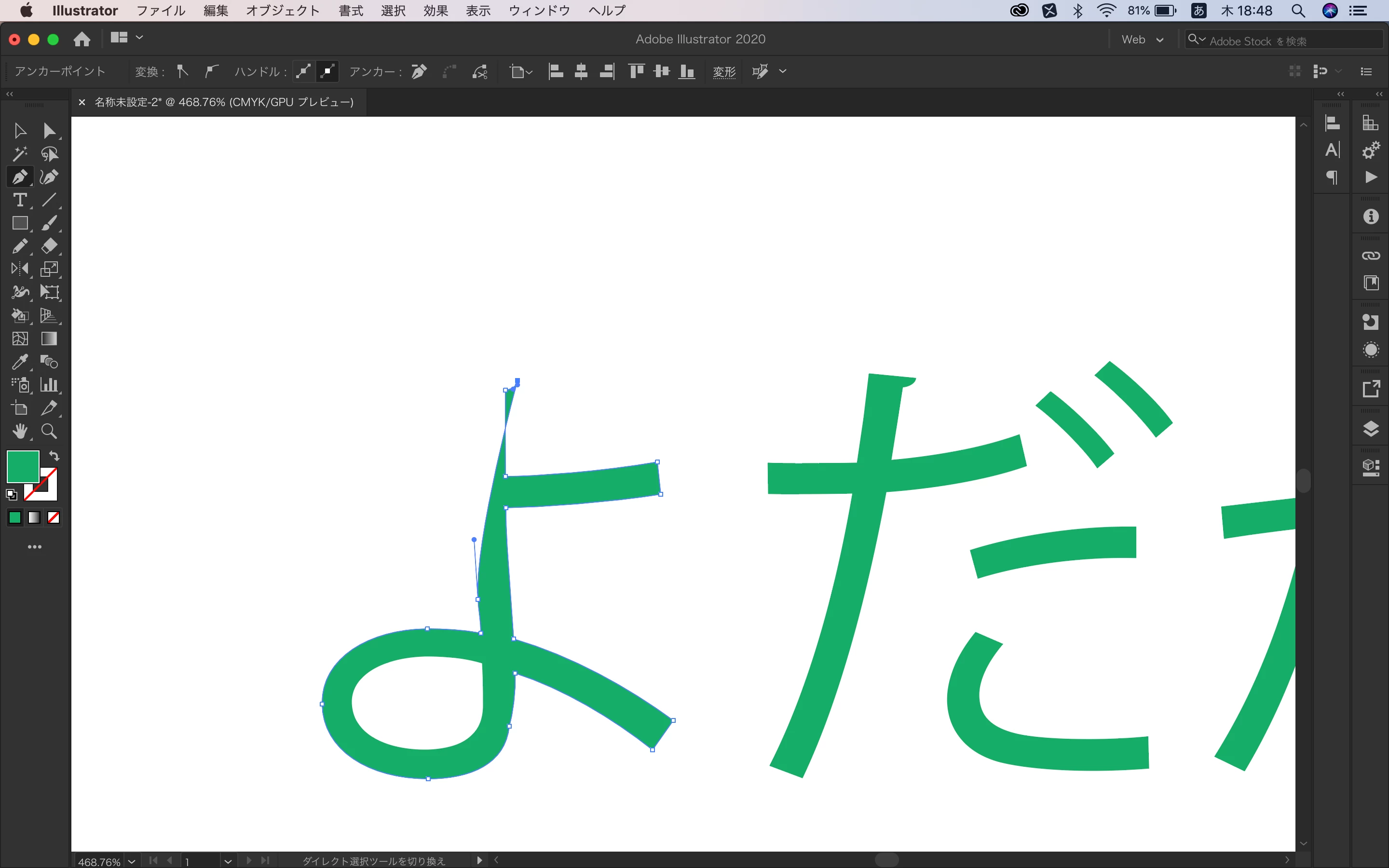
Task: Expand the zoom level dropdown
Action: (x=132, y=861)
